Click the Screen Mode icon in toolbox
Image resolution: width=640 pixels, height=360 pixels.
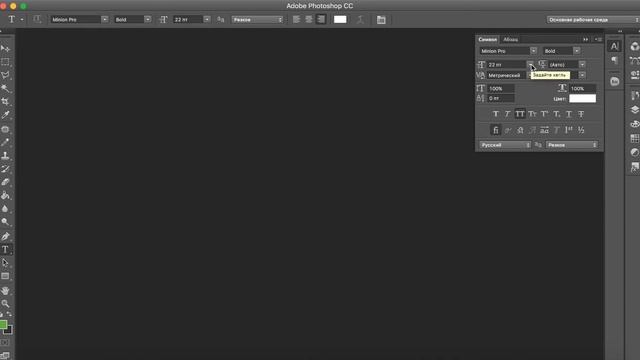pyautogui.click(x=5, y=356)
